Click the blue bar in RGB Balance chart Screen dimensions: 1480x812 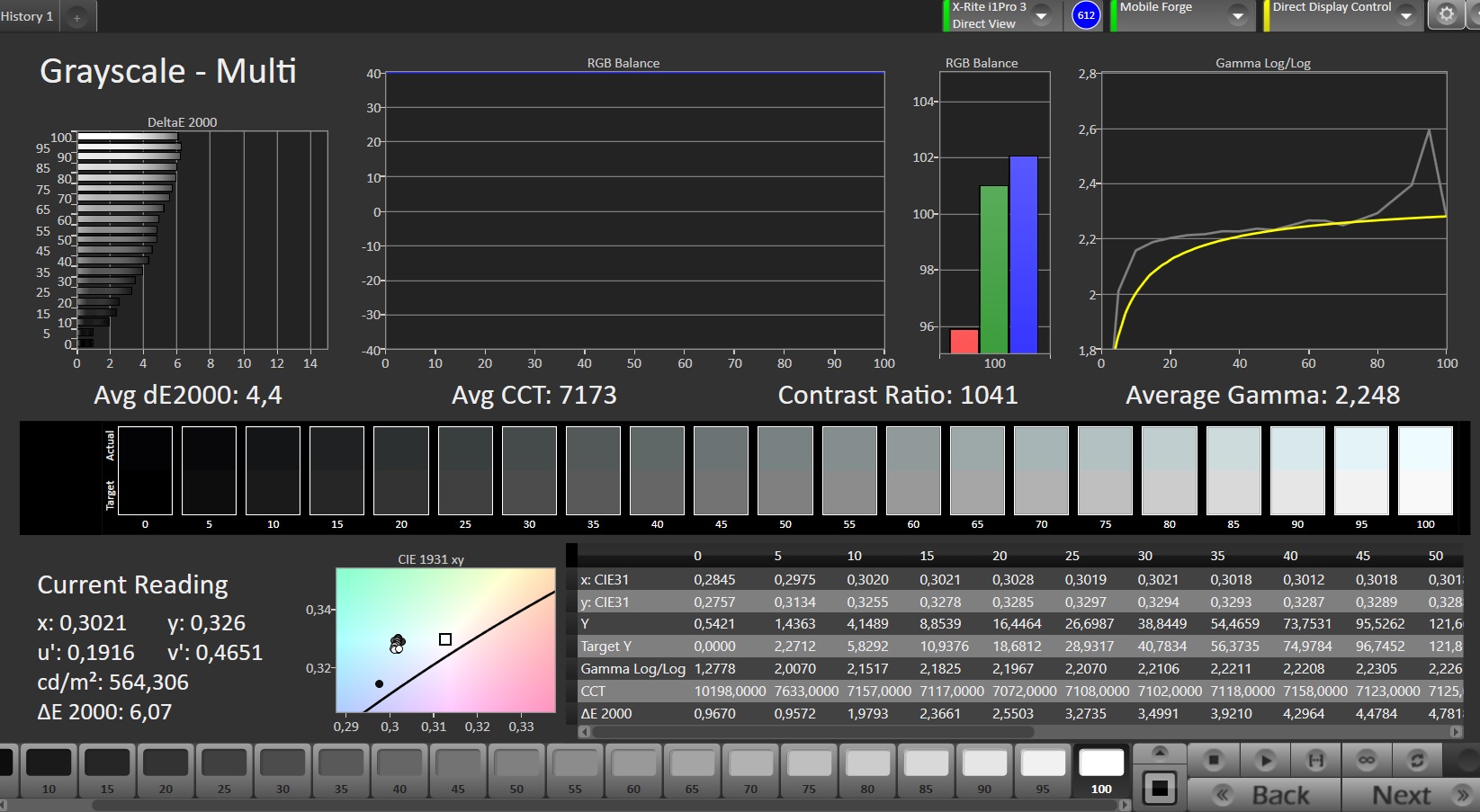[x=1024, y=254]
